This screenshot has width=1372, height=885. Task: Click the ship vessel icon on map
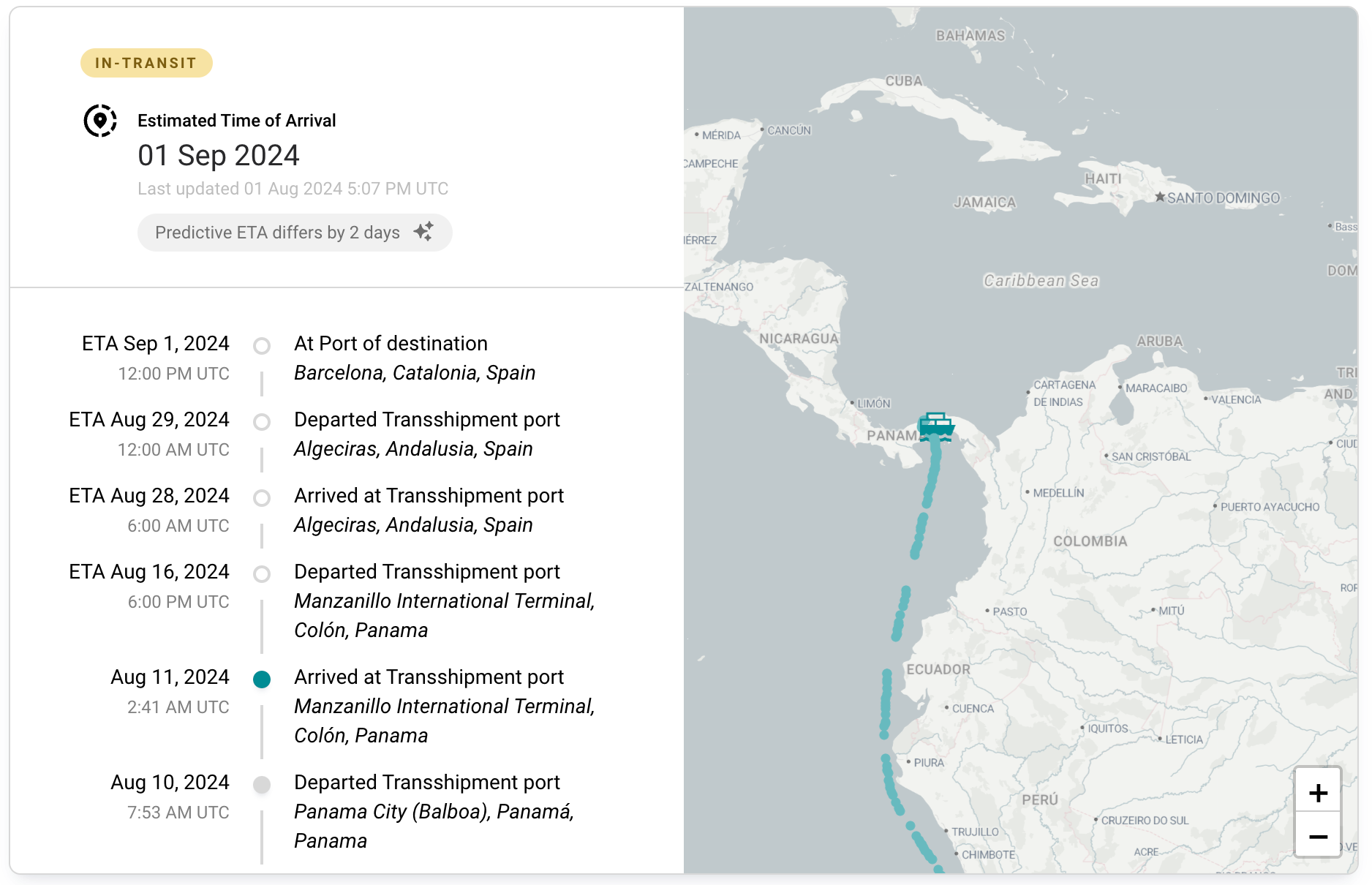tap(936, 426)
